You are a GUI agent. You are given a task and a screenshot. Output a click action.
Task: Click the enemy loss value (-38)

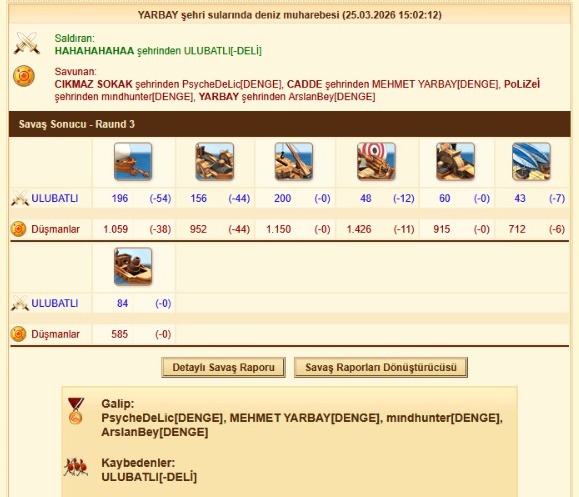point(160,229)
